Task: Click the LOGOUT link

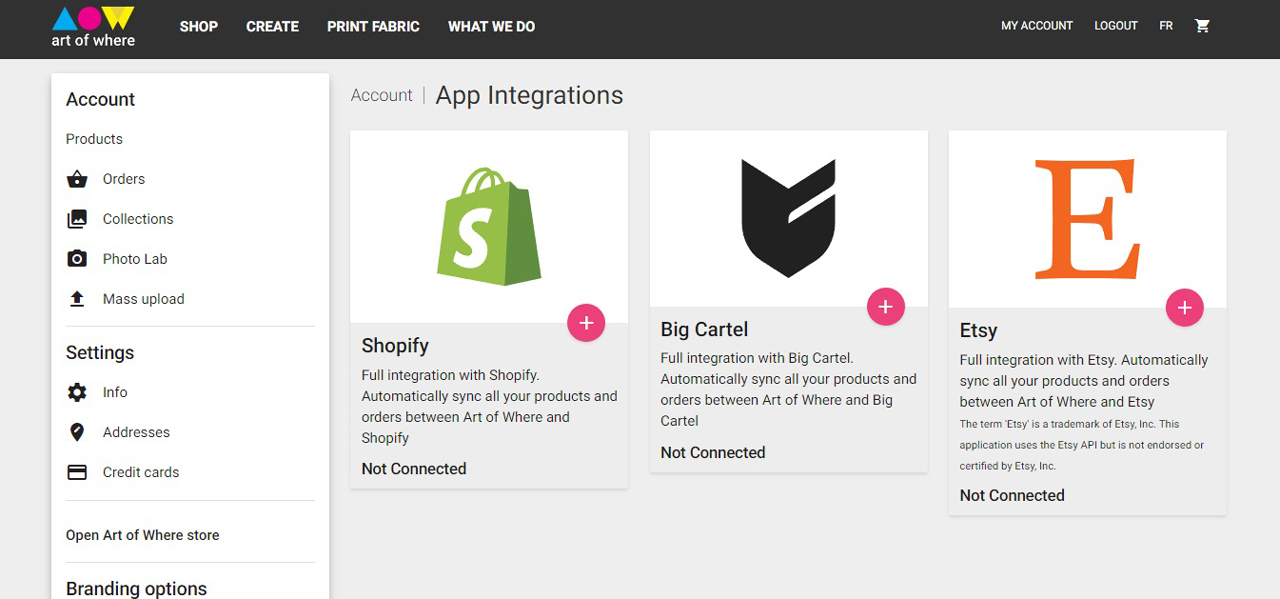Action: coord(1116,26)
